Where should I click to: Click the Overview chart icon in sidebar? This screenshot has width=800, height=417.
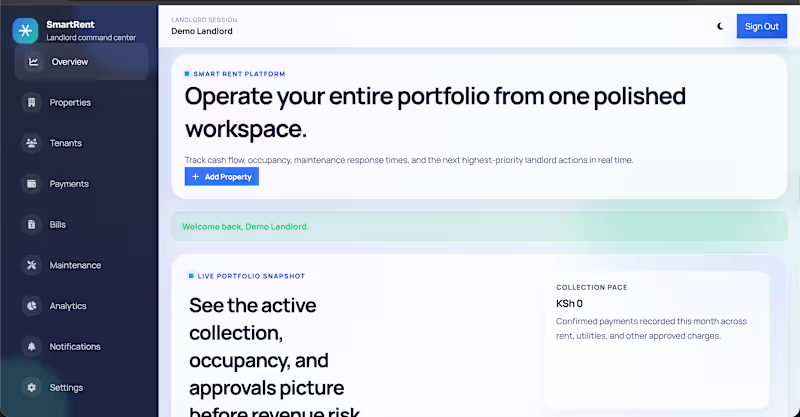34,62
